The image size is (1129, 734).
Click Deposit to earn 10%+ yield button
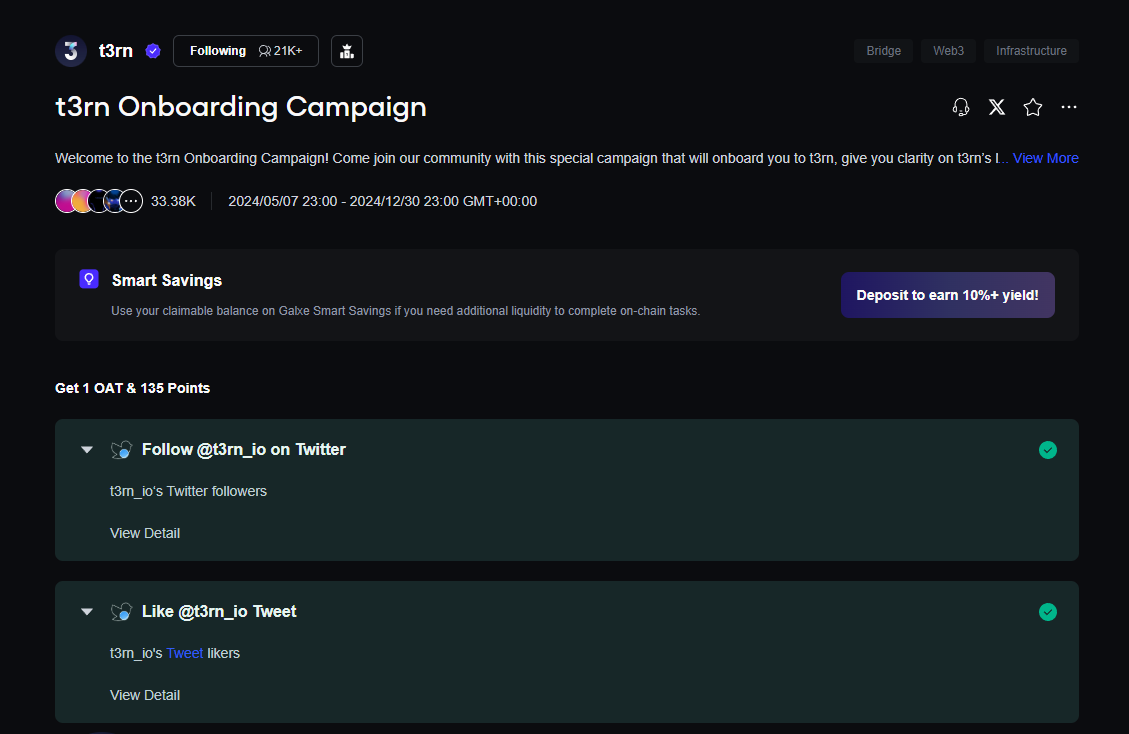(947, 295)
